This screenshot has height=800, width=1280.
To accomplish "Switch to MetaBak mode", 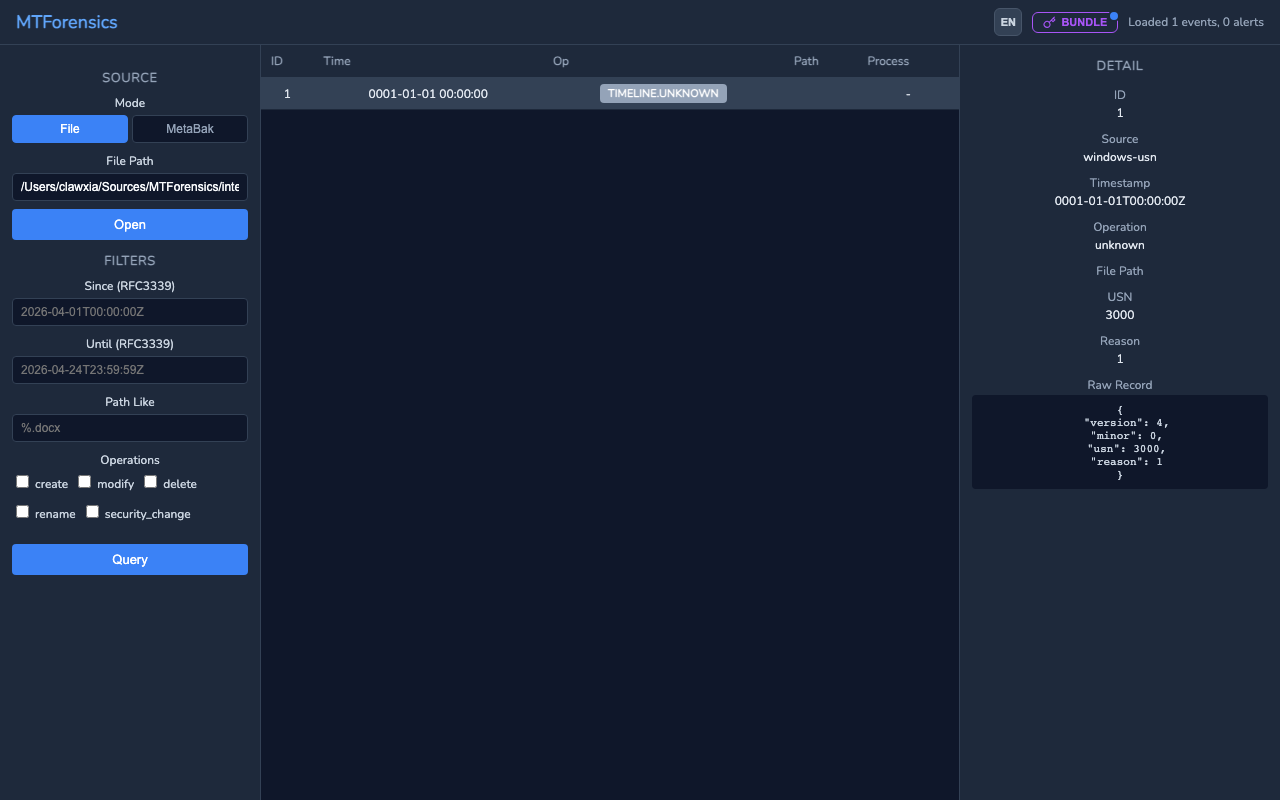I will pos(190,129).
